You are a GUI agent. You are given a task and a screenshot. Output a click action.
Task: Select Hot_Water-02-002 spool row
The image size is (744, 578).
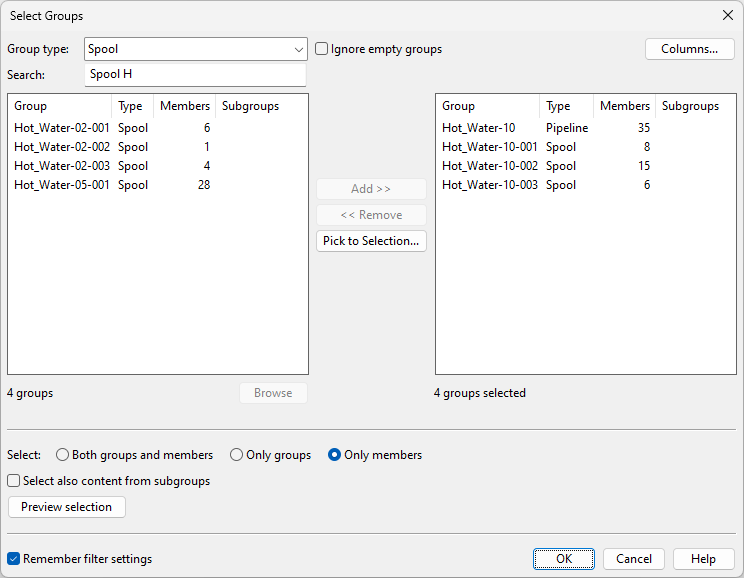coord(61,147)
